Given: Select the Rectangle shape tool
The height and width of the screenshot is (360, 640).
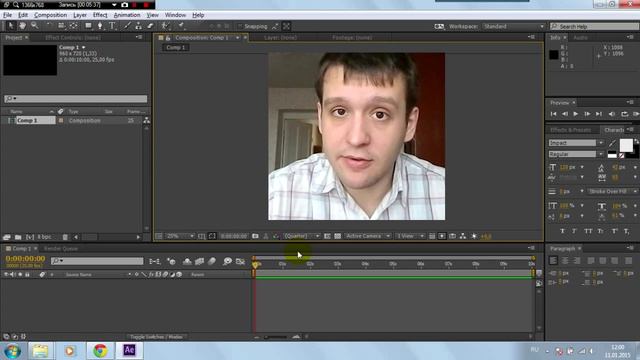Looking at the screenshot, I should click(88, 26).
